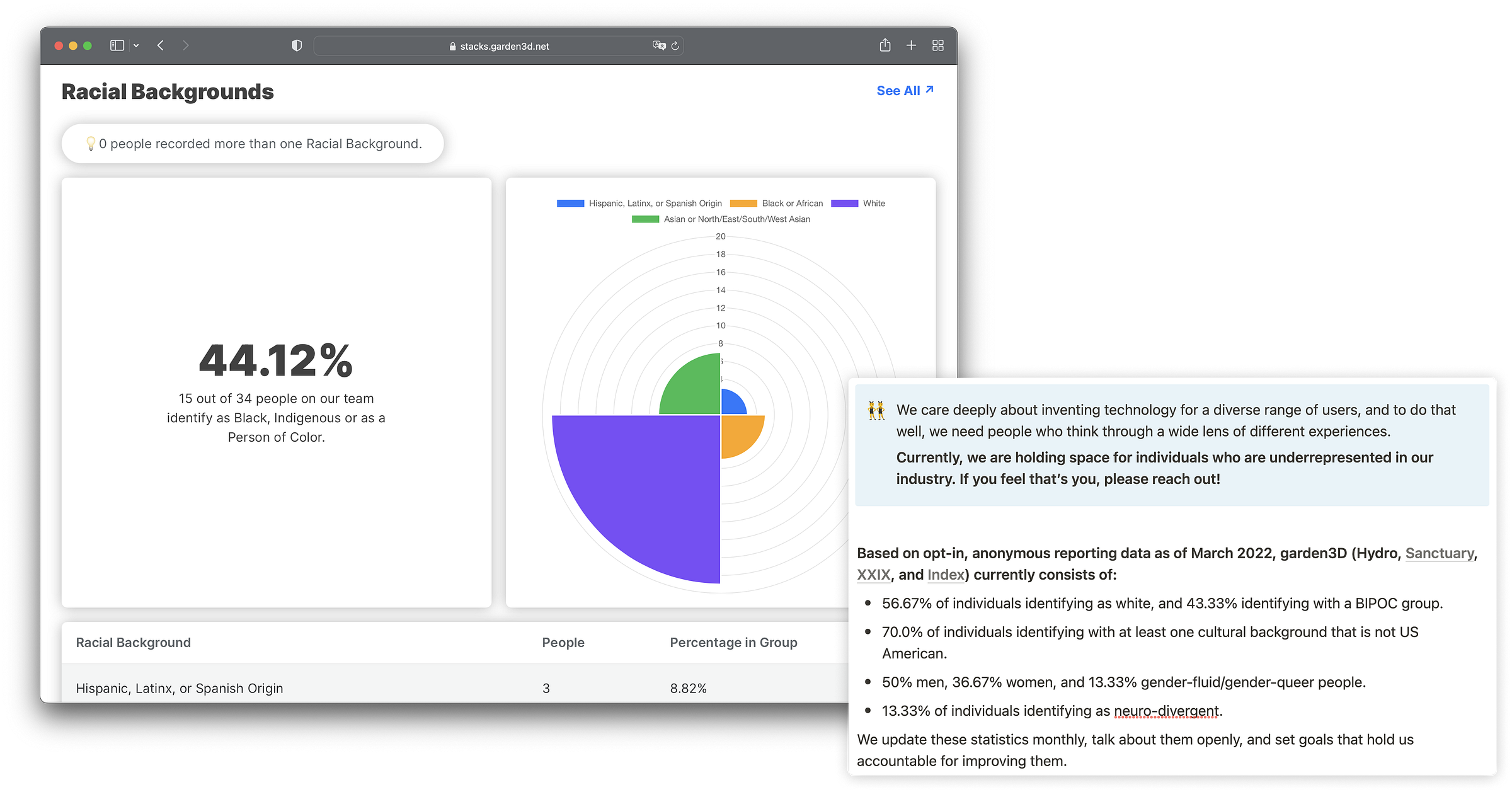This screenshot has width=1512, height=792.
Task: Reload the page with refresh icon
Action: click(675, 45)
